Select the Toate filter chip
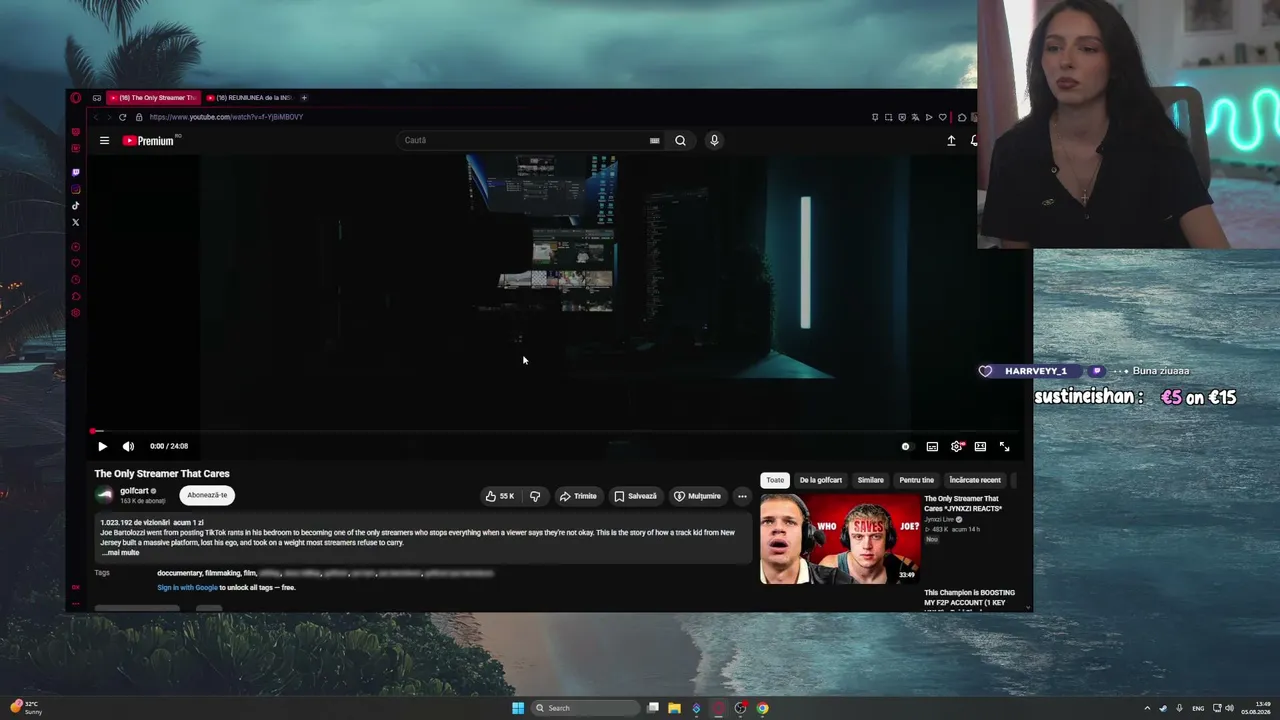1280x720 pixels. tap(775, 480)
